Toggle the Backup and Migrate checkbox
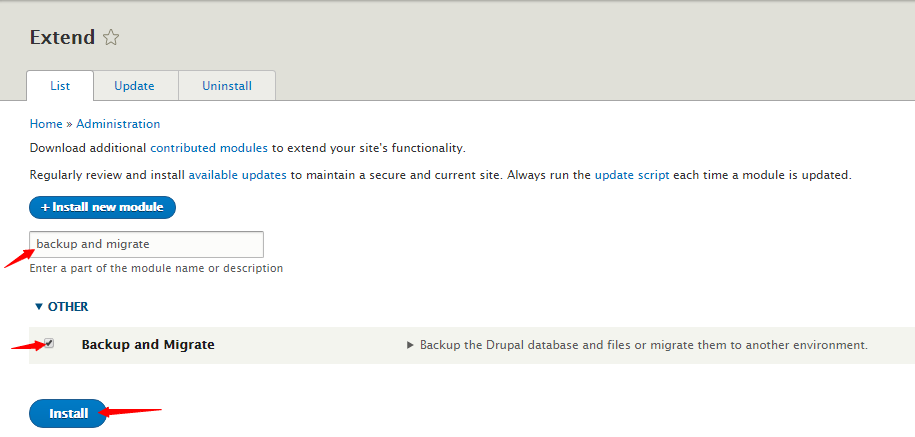This screenshot has width=915, height=437. 50,344
